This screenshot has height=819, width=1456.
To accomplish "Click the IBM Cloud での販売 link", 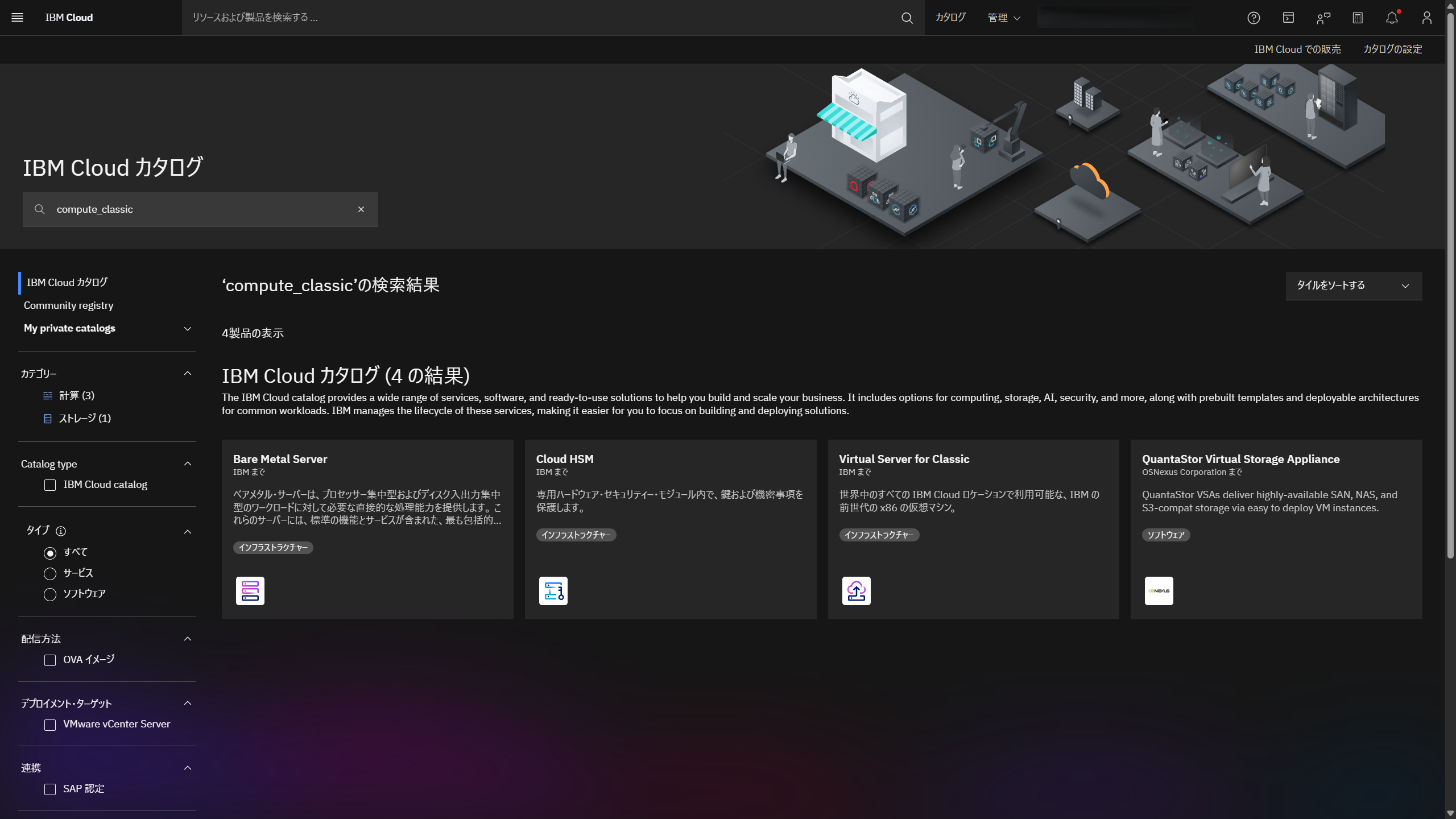I will point(1297,49).
